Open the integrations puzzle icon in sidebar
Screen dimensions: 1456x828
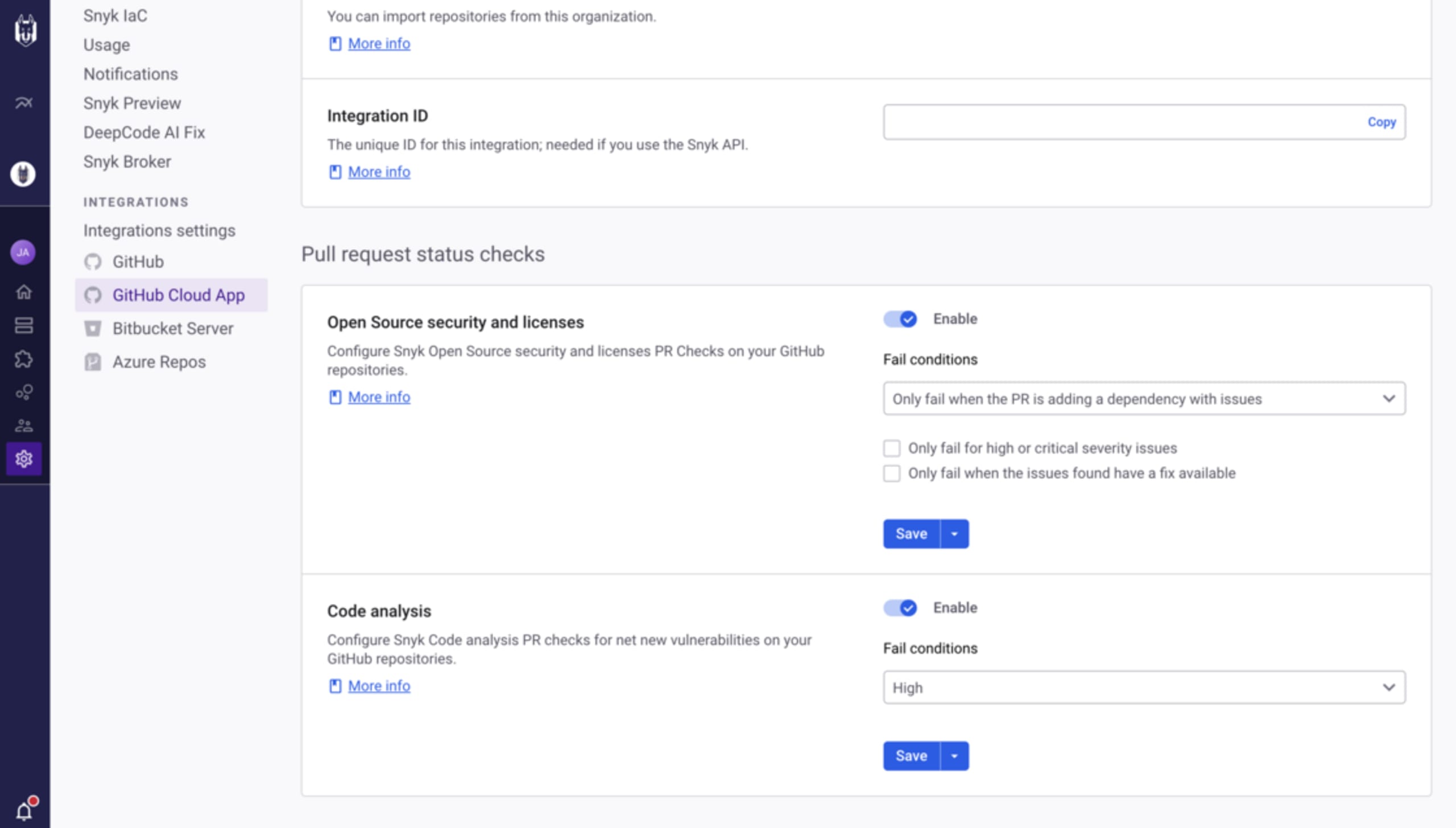point(24,359)
